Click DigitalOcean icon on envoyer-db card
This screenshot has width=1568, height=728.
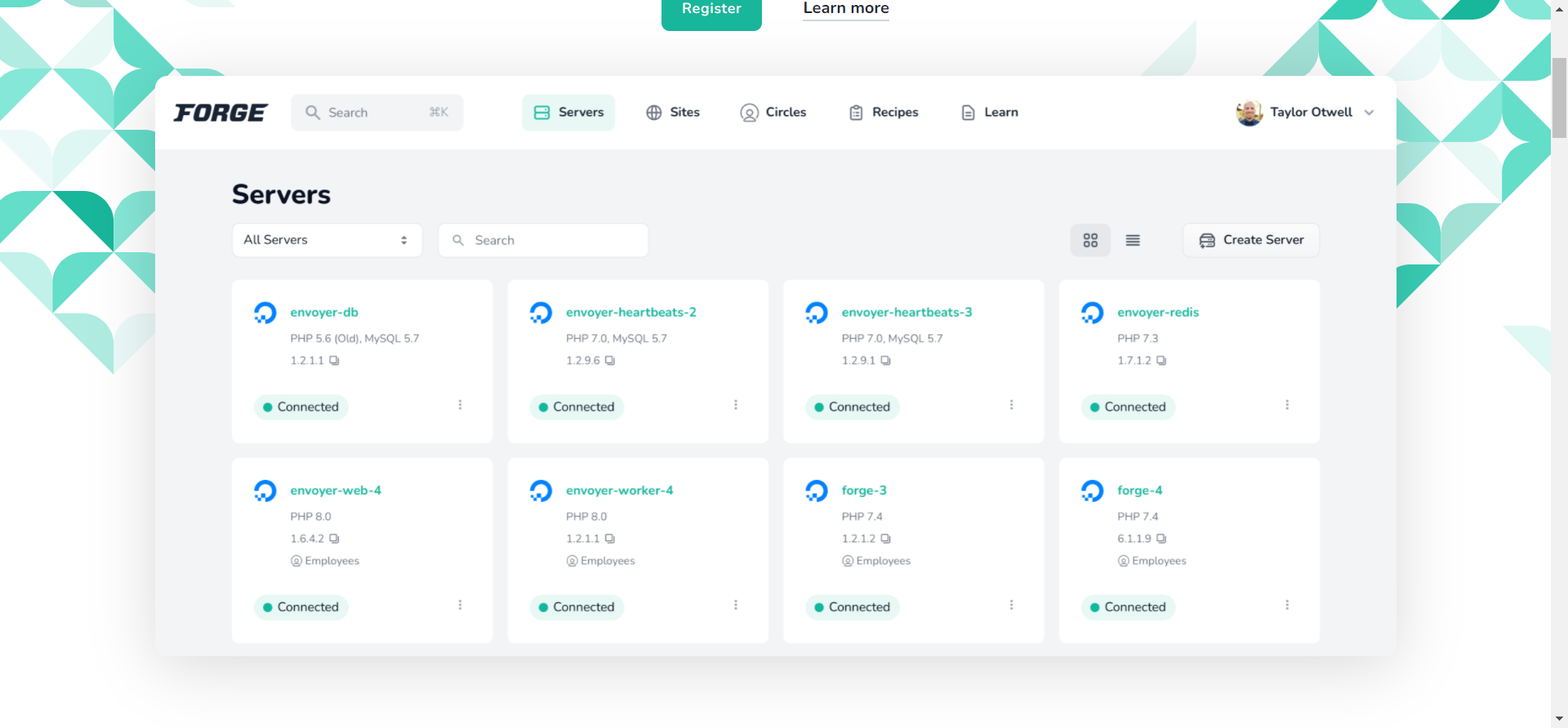(x=265, y=313)
